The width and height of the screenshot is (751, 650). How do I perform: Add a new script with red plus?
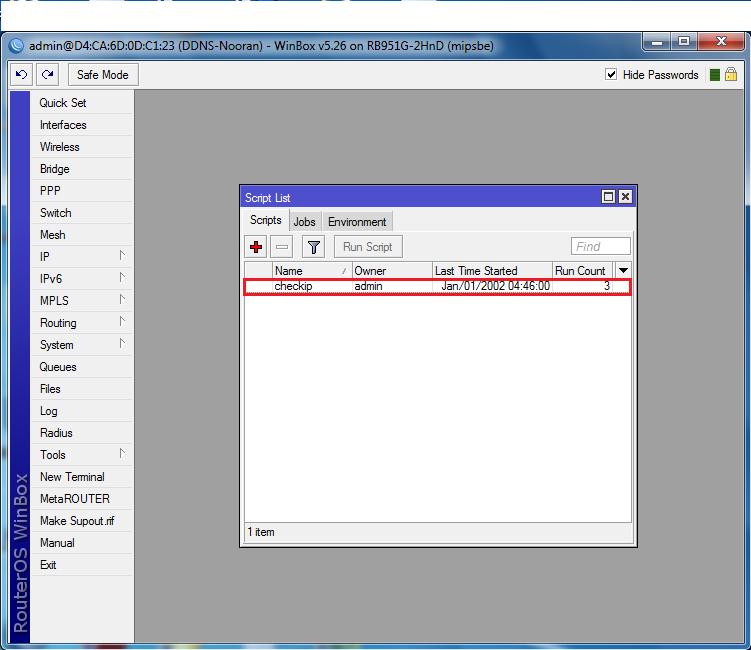pyautogui.click(x=256, y=247)
